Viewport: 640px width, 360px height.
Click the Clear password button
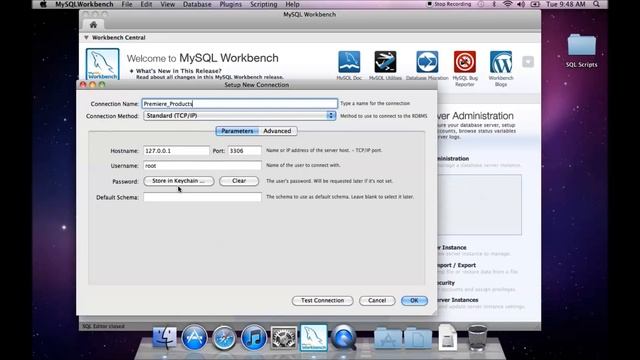click(x=239, y=181)
